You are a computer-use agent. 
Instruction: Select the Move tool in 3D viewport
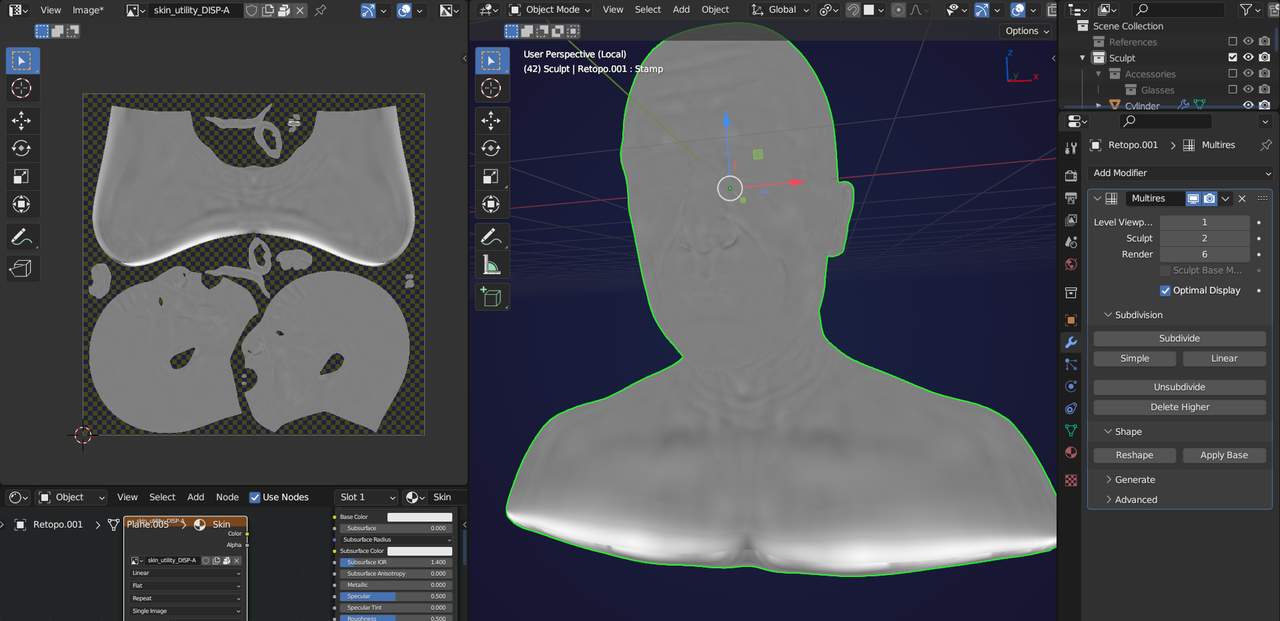[491, 120]
